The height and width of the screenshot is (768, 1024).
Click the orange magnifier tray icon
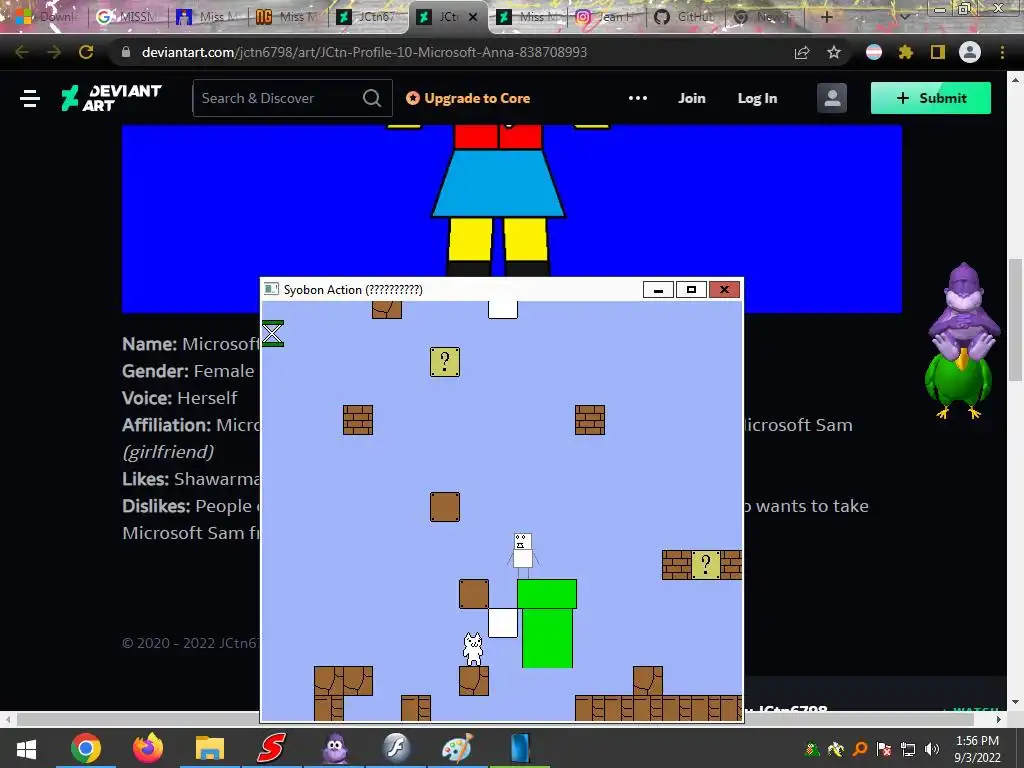click(860, 748)
